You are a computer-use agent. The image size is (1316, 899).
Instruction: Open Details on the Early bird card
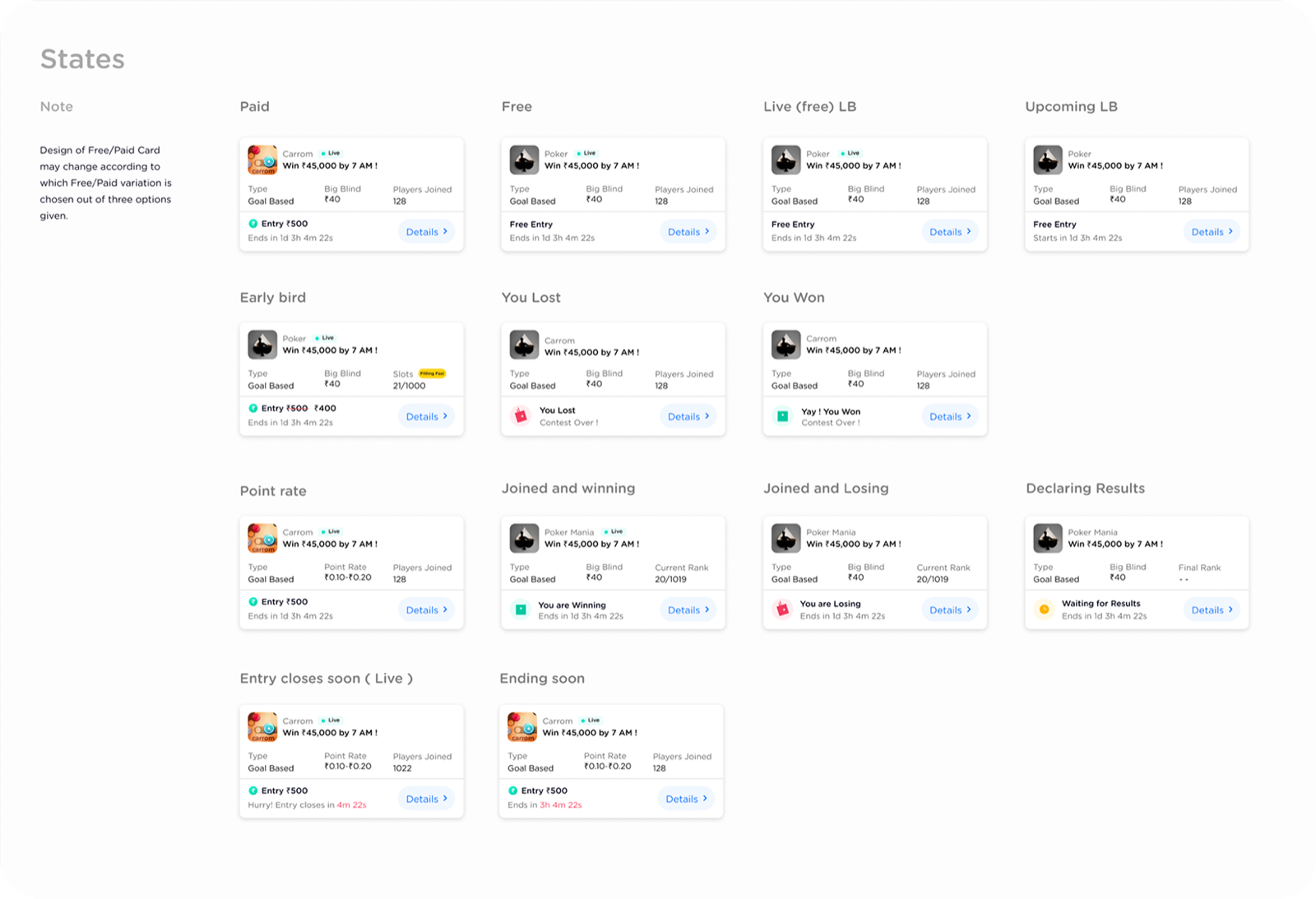[426, 416]
